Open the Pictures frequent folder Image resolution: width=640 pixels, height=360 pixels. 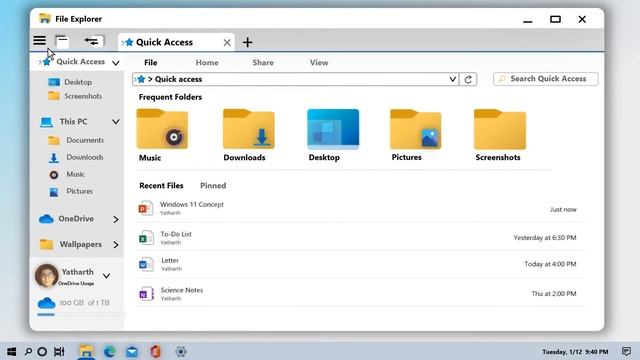(416, 136)
